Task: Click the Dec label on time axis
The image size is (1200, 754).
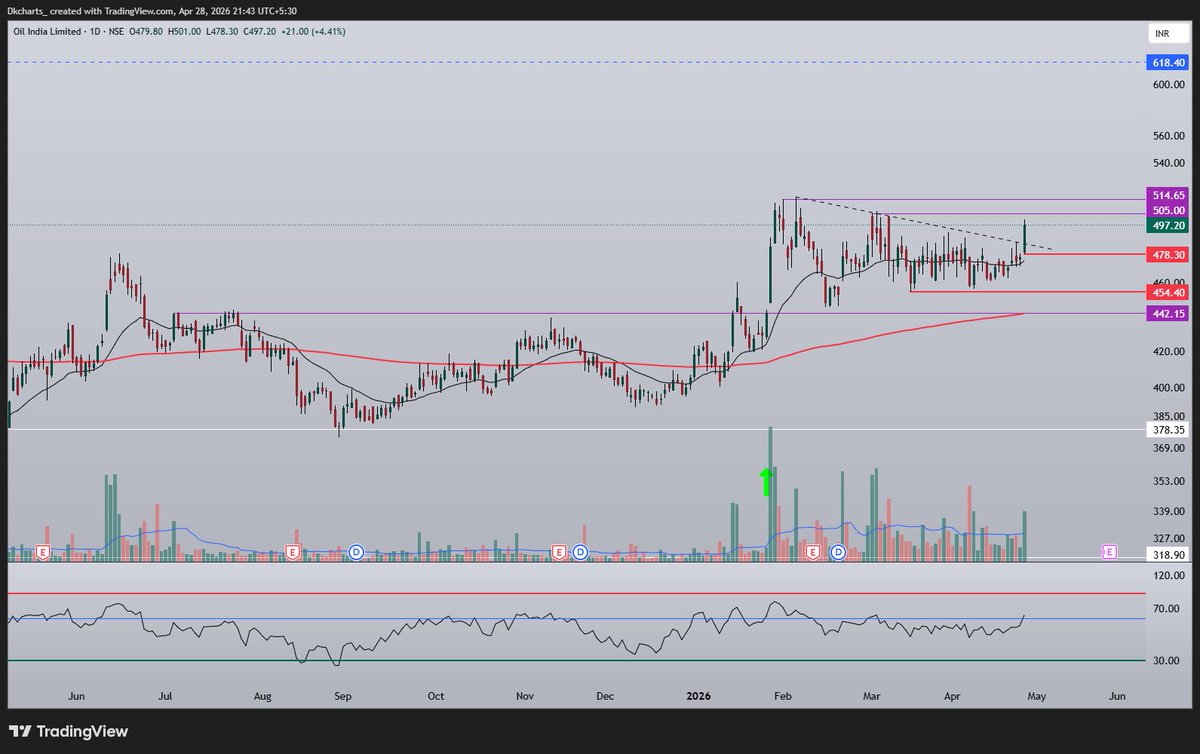Action: [x=604, y=695]
